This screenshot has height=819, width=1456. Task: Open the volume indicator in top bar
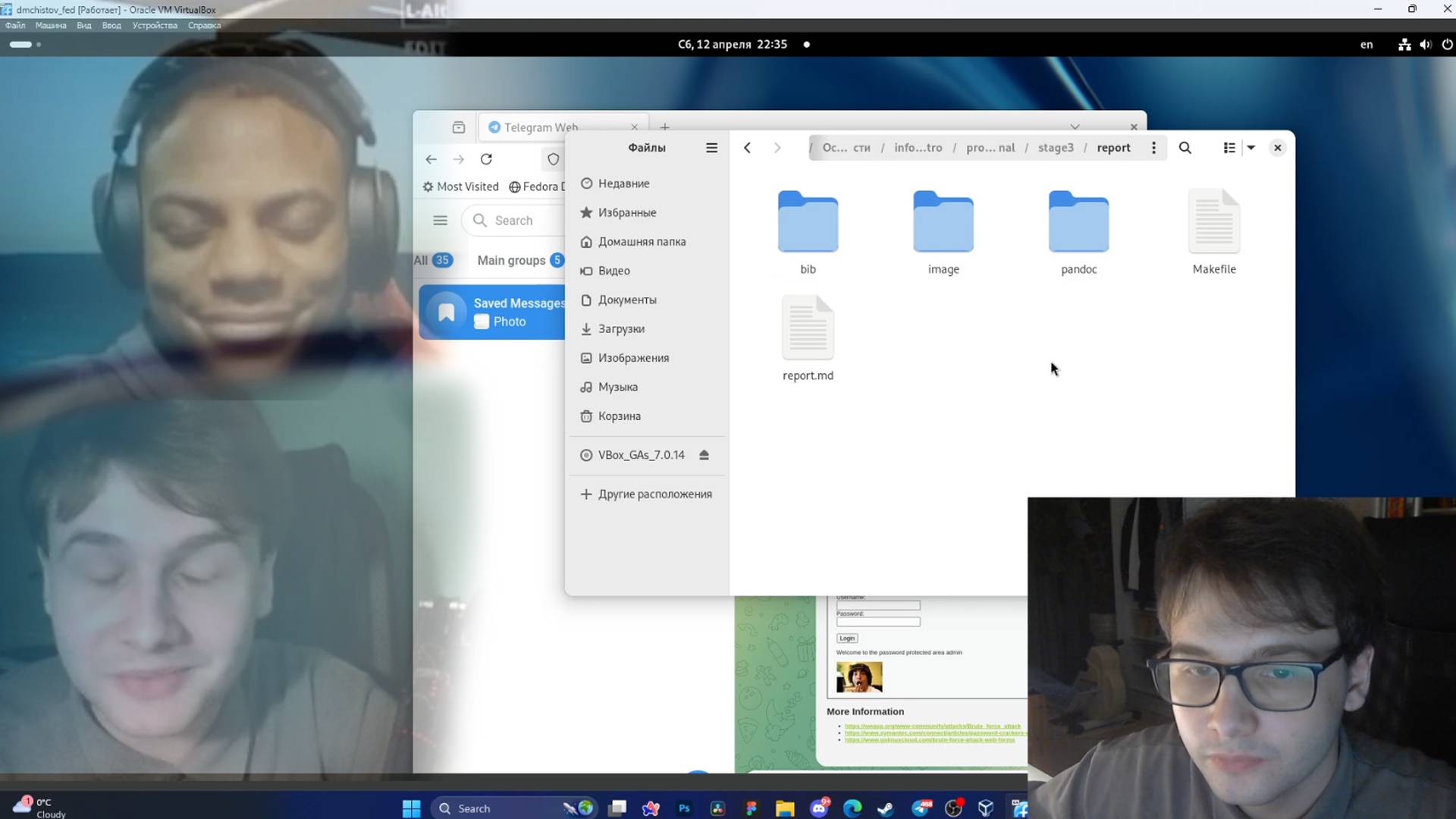pyautogui.click(x=1425, y=45)
